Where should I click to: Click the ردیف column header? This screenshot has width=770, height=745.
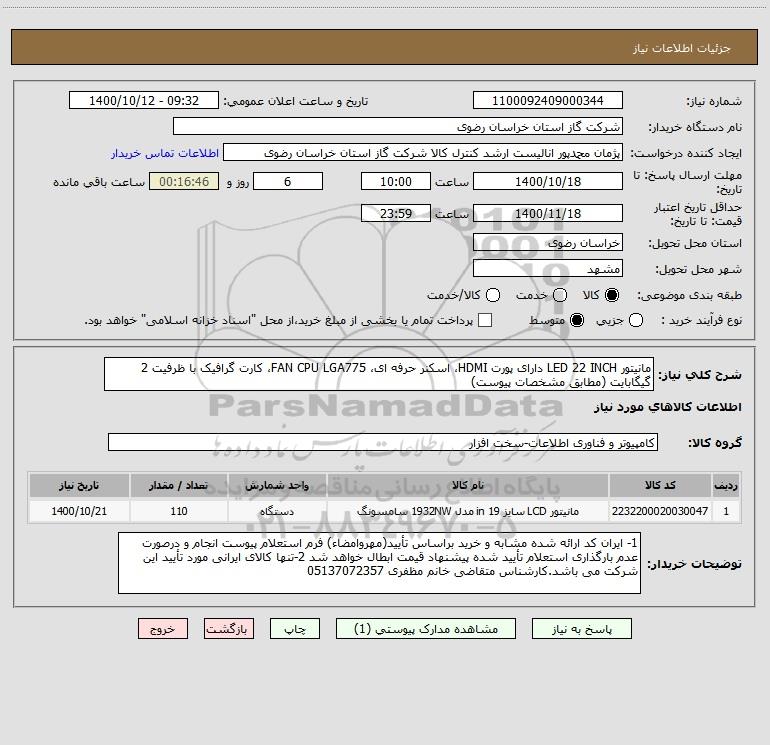point(726,485)
